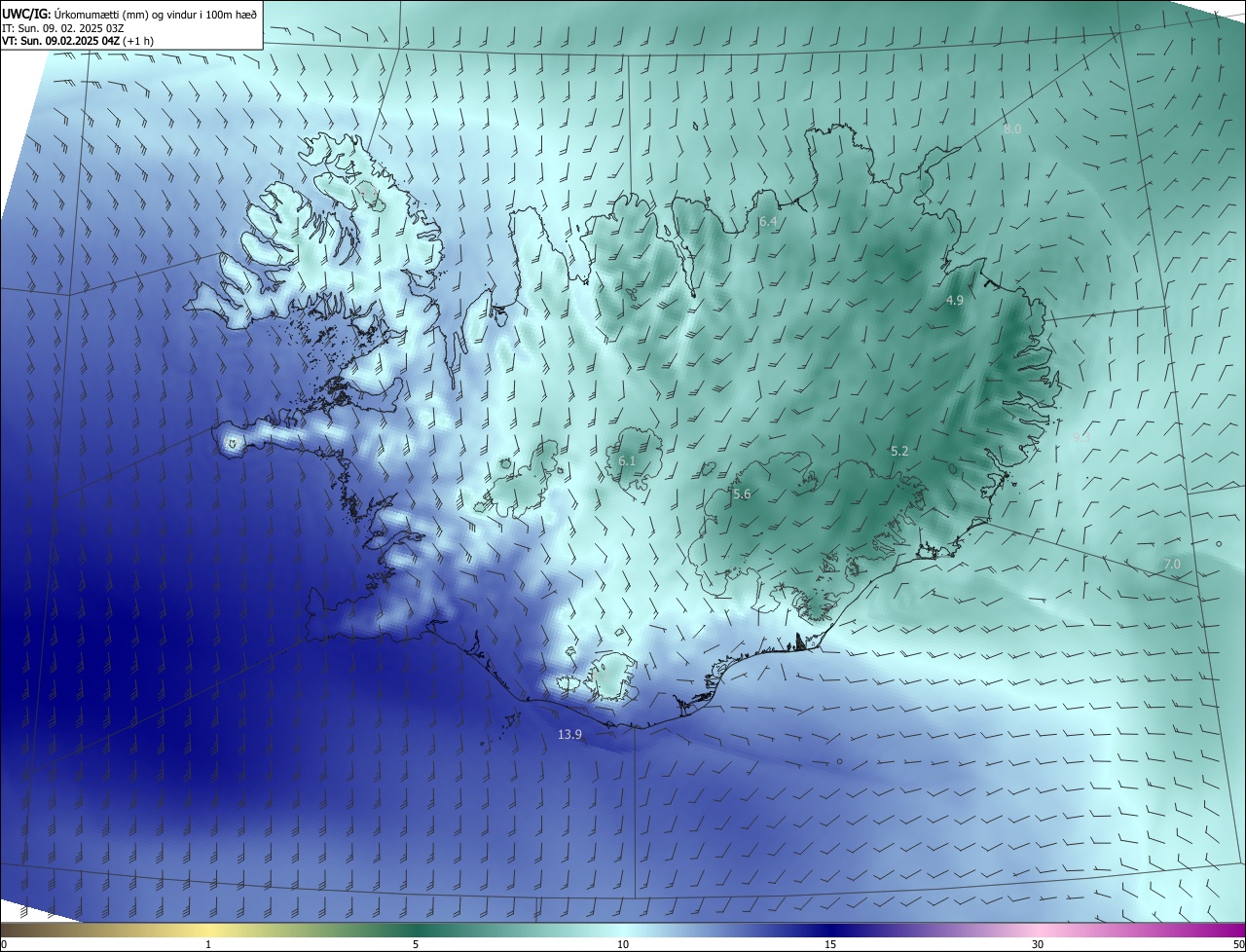This screenshot has width=1246, height=952.
Task: Click the 6.1 value label on the glacier
Action: [x=627, y=461]
